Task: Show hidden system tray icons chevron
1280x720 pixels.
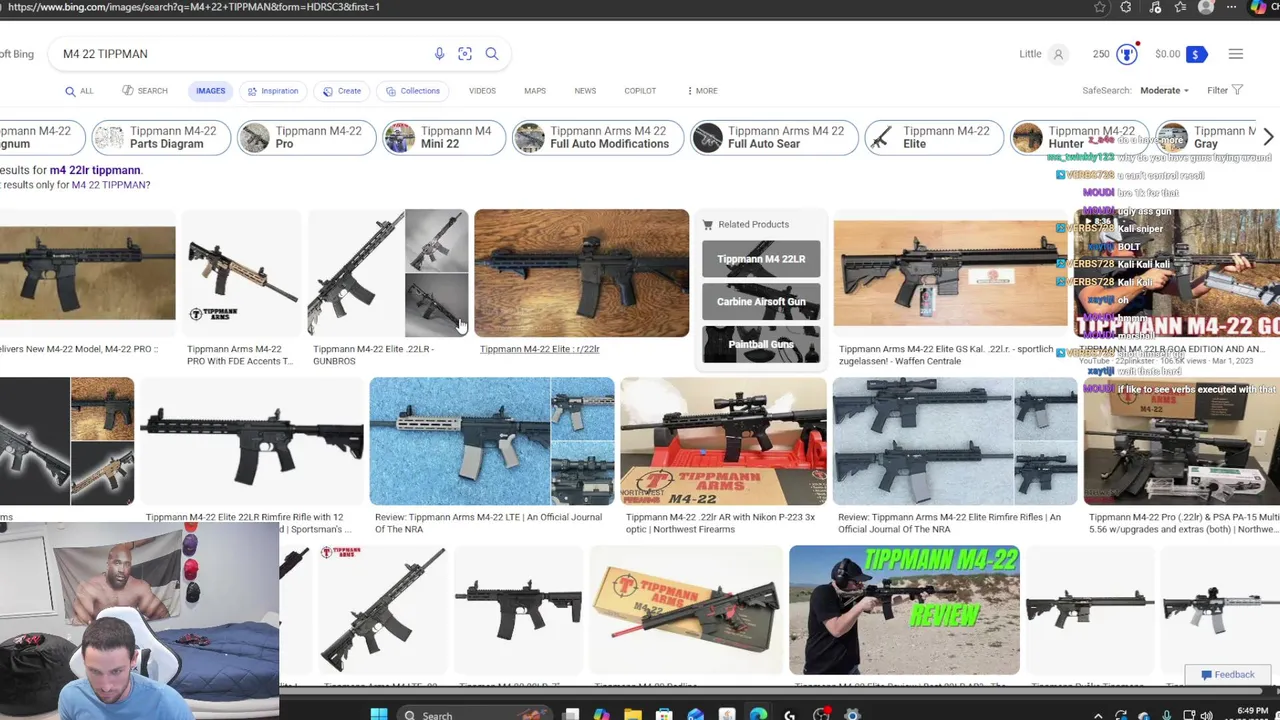Action: (1098, 716)
